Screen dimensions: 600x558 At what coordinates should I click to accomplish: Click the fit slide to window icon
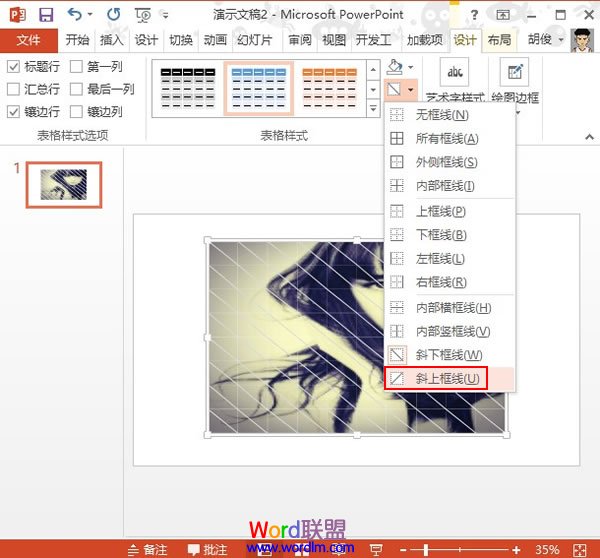tap(580, 550)
